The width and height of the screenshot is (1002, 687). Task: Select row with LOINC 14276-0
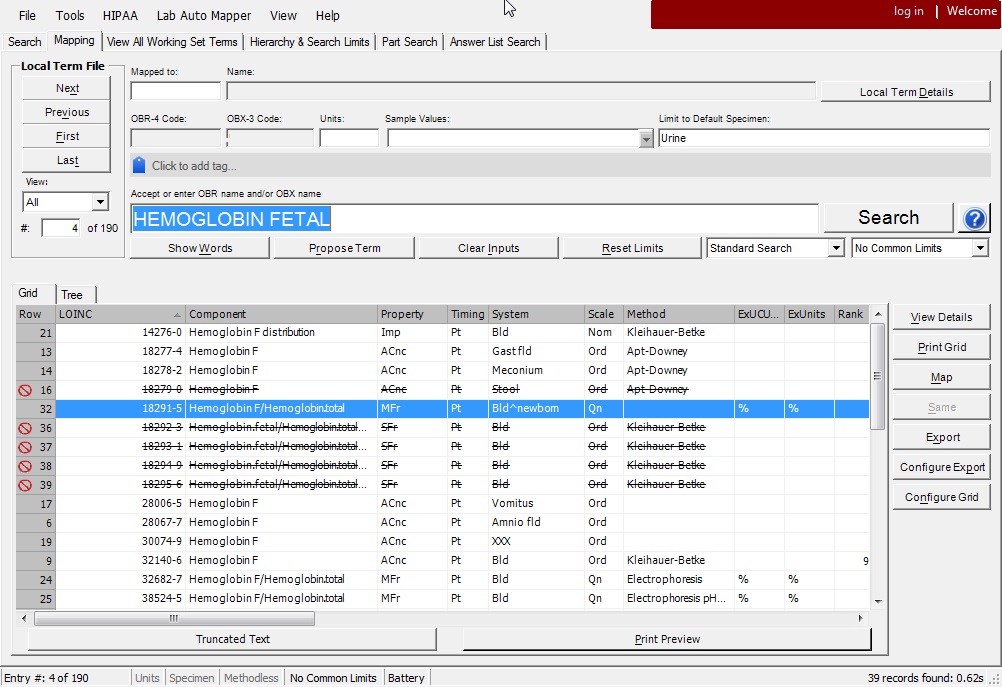[x=443, y=332]
